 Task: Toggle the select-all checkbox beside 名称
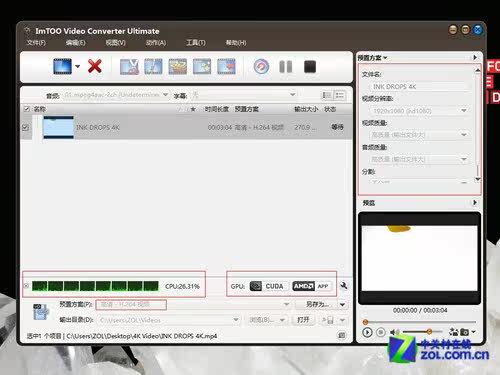tap(27, 109)
